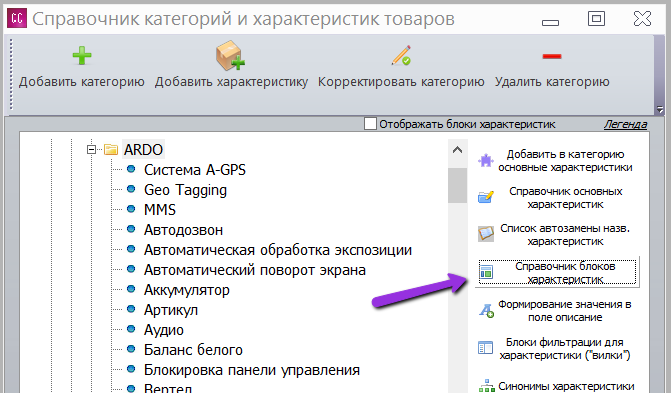
Task: Select Блокировка панели управления
Action: point(252,369)
